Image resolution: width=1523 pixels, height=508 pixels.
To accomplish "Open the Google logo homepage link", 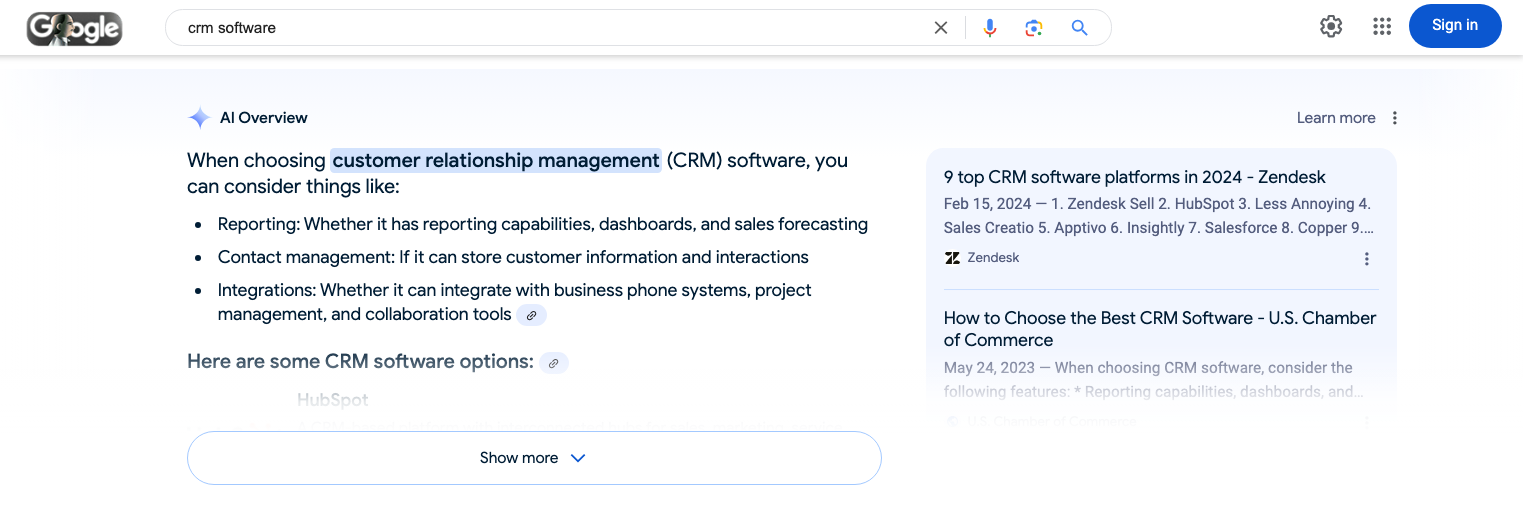I will (74, 28).
